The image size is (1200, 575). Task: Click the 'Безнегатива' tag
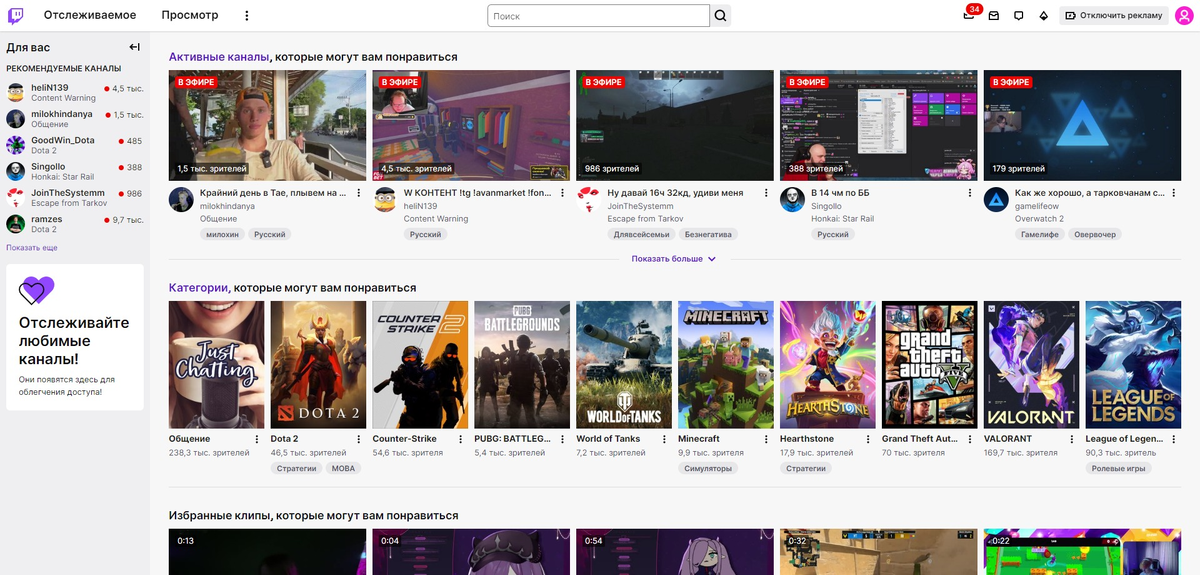click(708, 235)
